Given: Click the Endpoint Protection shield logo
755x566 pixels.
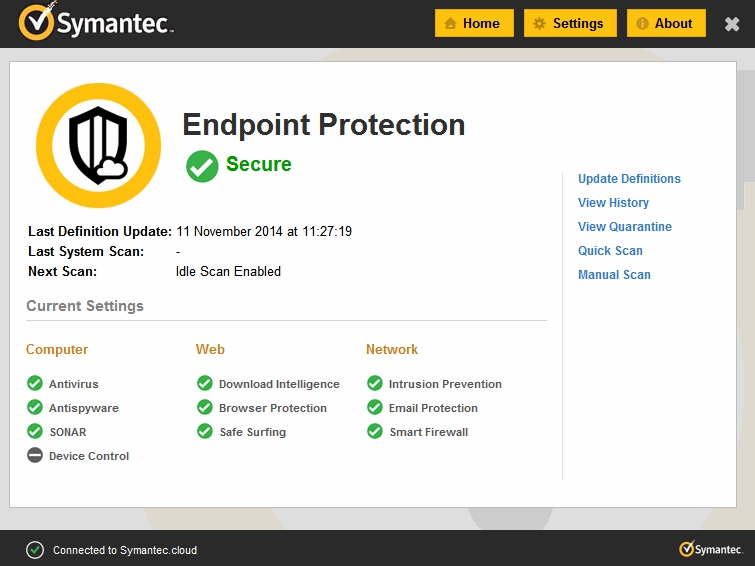Looking at the screenshot, I should [98, 146].
